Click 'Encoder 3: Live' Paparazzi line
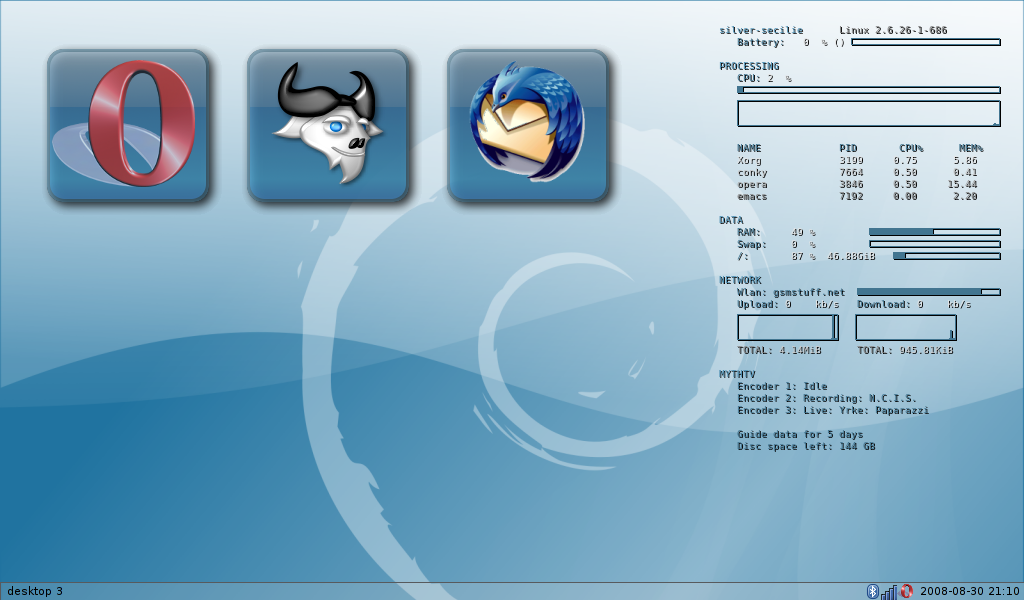Screen dimensions: 1024x600 (833, 411)
